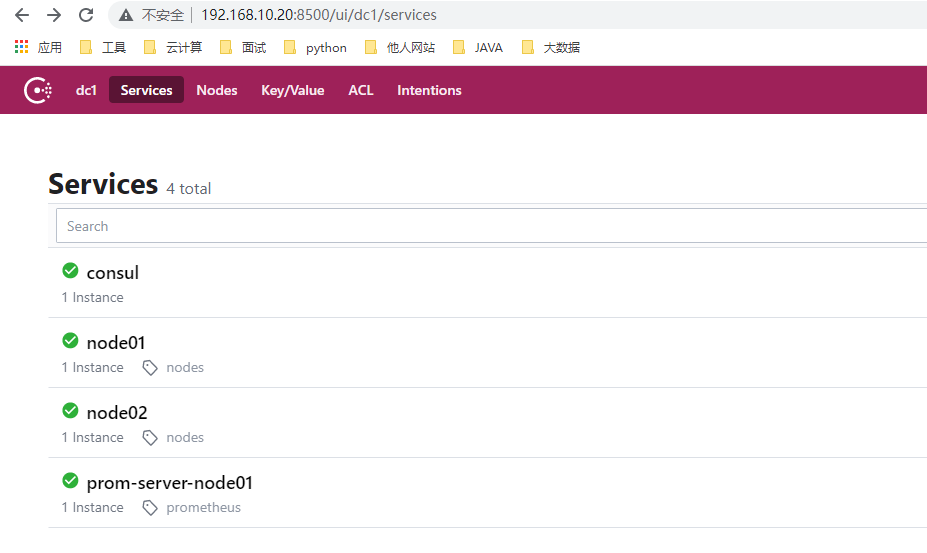Open the JAVA bookmark folder
The image size is (927, 553).
click(478, 47)
